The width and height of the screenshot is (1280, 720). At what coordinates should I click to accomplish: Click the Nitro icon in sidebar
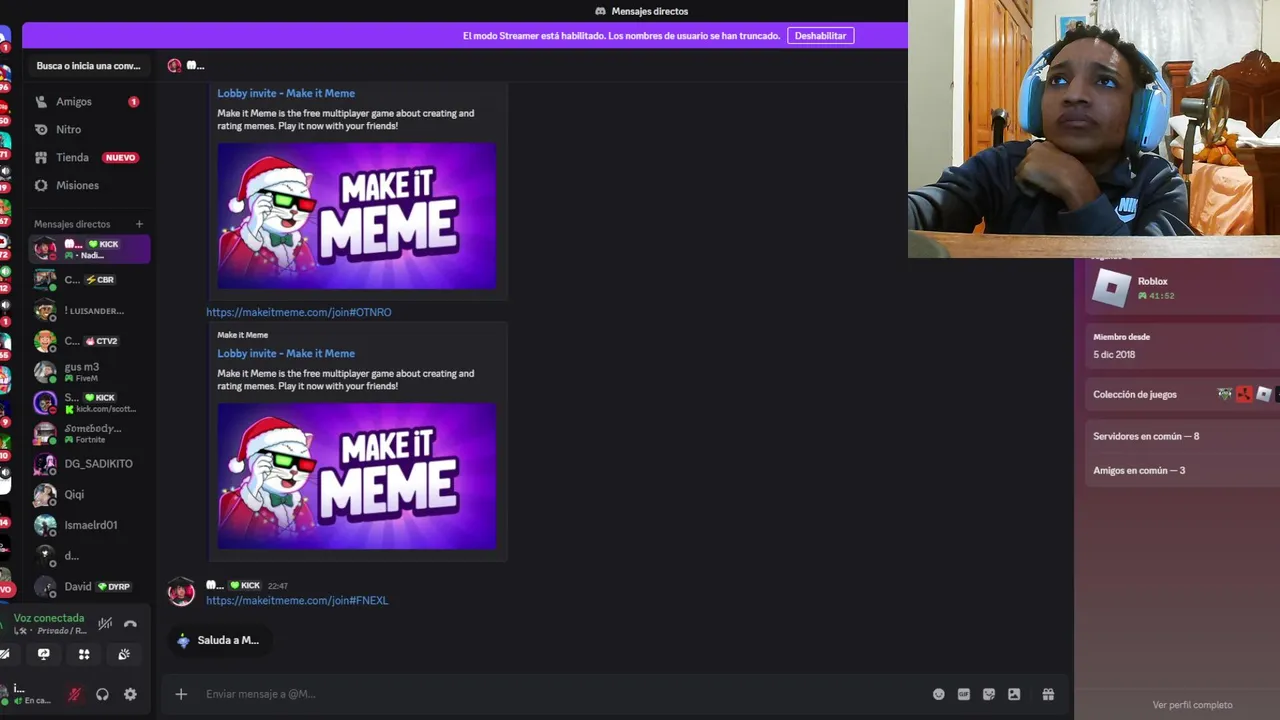tap(41, 130)
